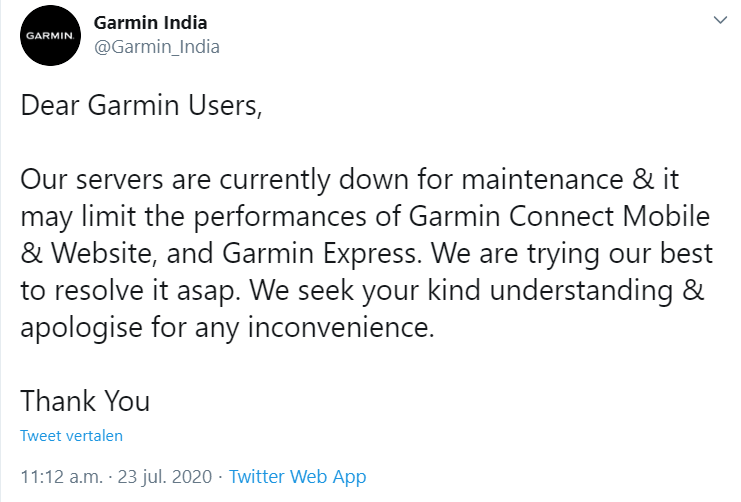Screen dimensions: 741x502
Task: Click 'apologise for any inconvenience' line
Action: click(x=227, y=327)
